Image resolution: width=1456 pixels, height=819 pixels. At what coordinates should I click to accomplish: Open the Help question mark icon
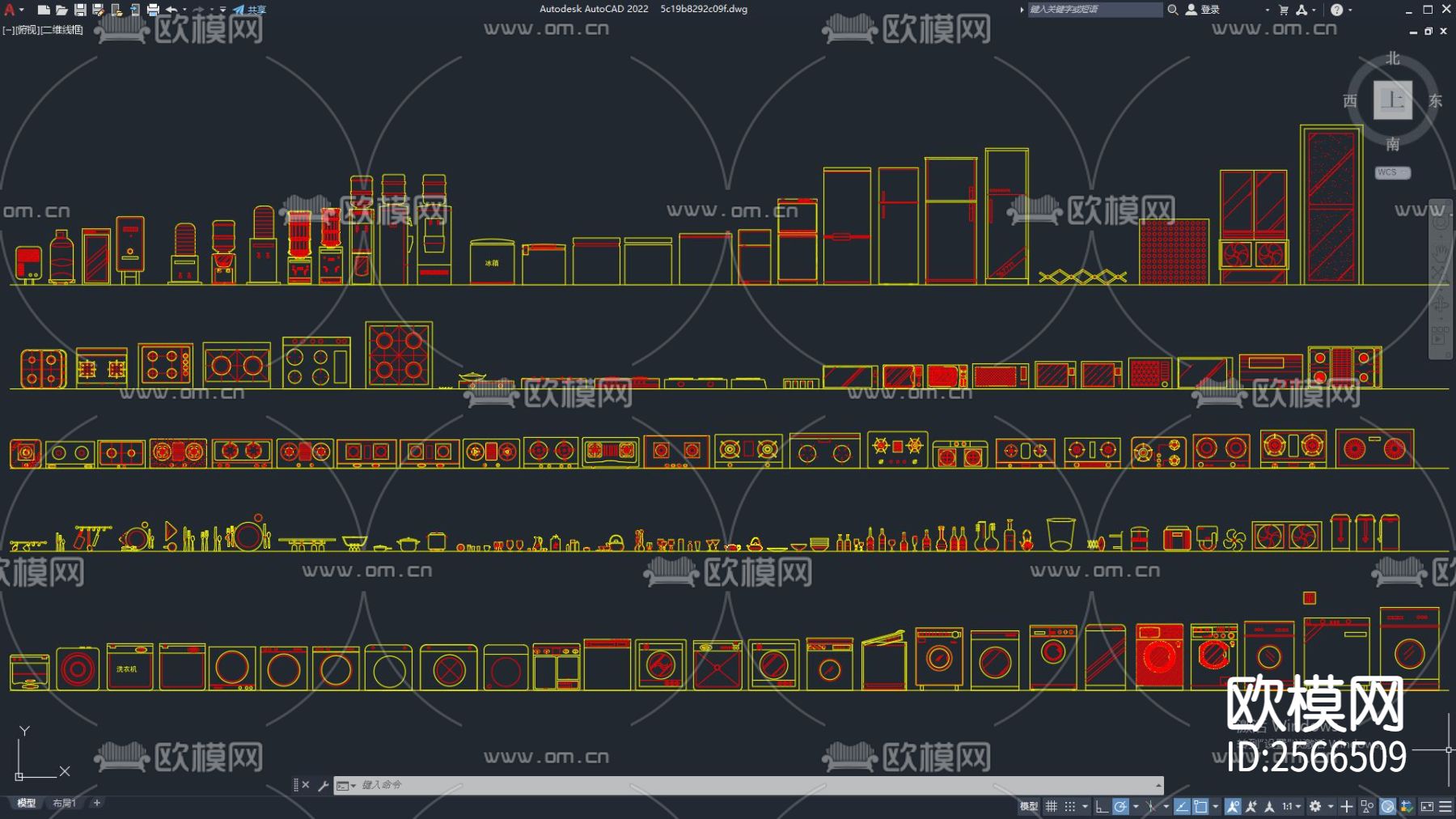pyautogui.click(x=1336, y=10)
